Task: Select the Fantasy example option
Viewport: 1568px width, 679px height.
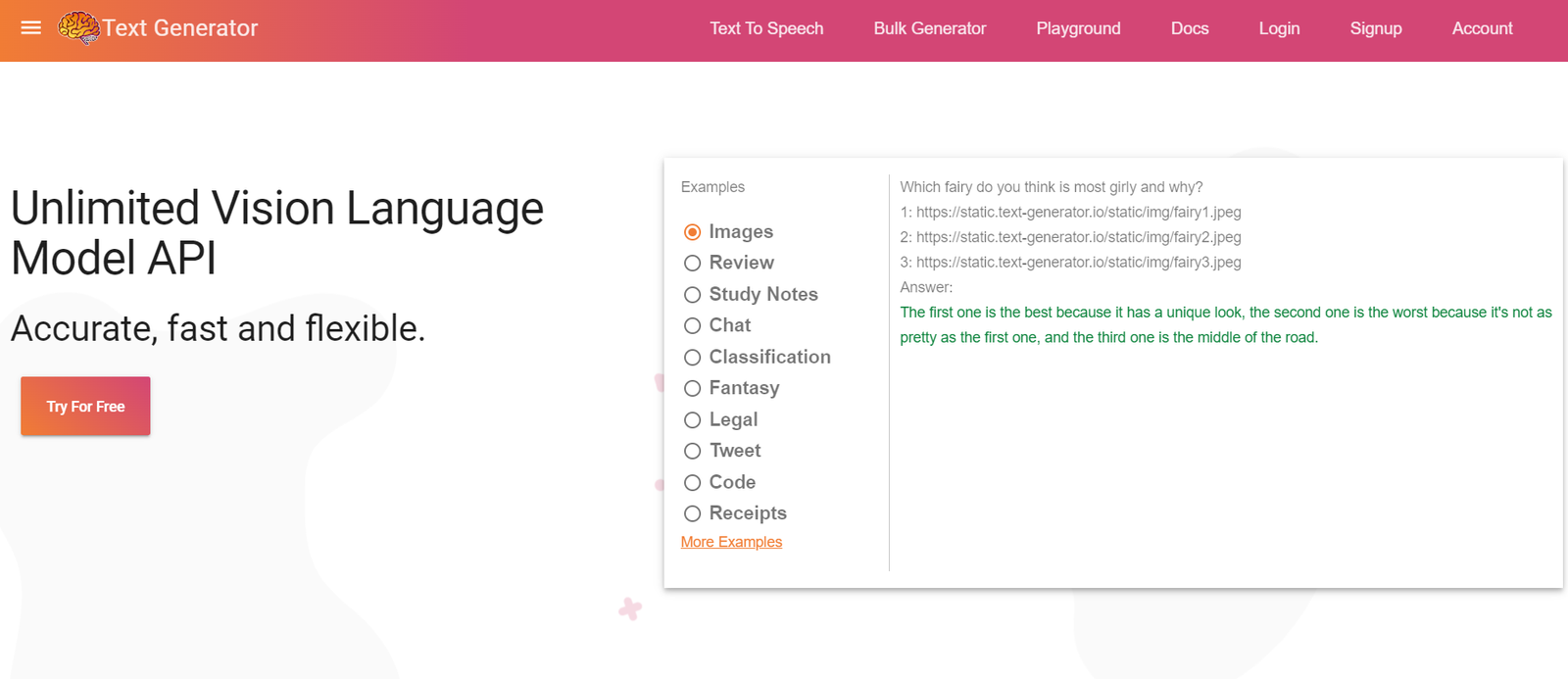Action: click(x=693, y=389)
